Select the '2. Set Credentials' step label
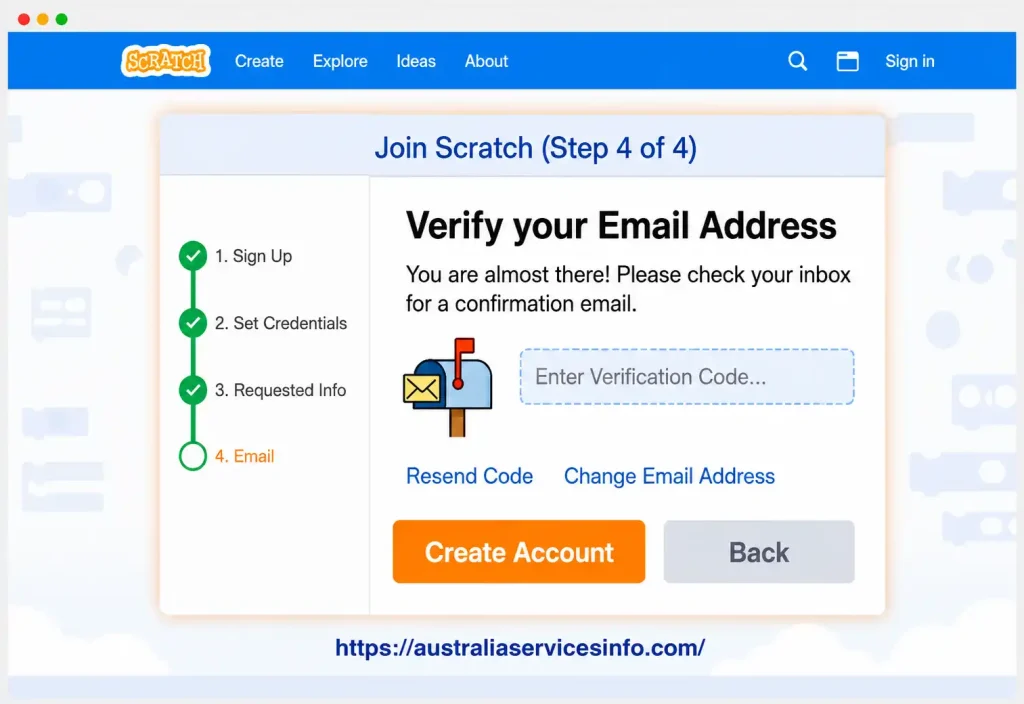 click(281, 323)
